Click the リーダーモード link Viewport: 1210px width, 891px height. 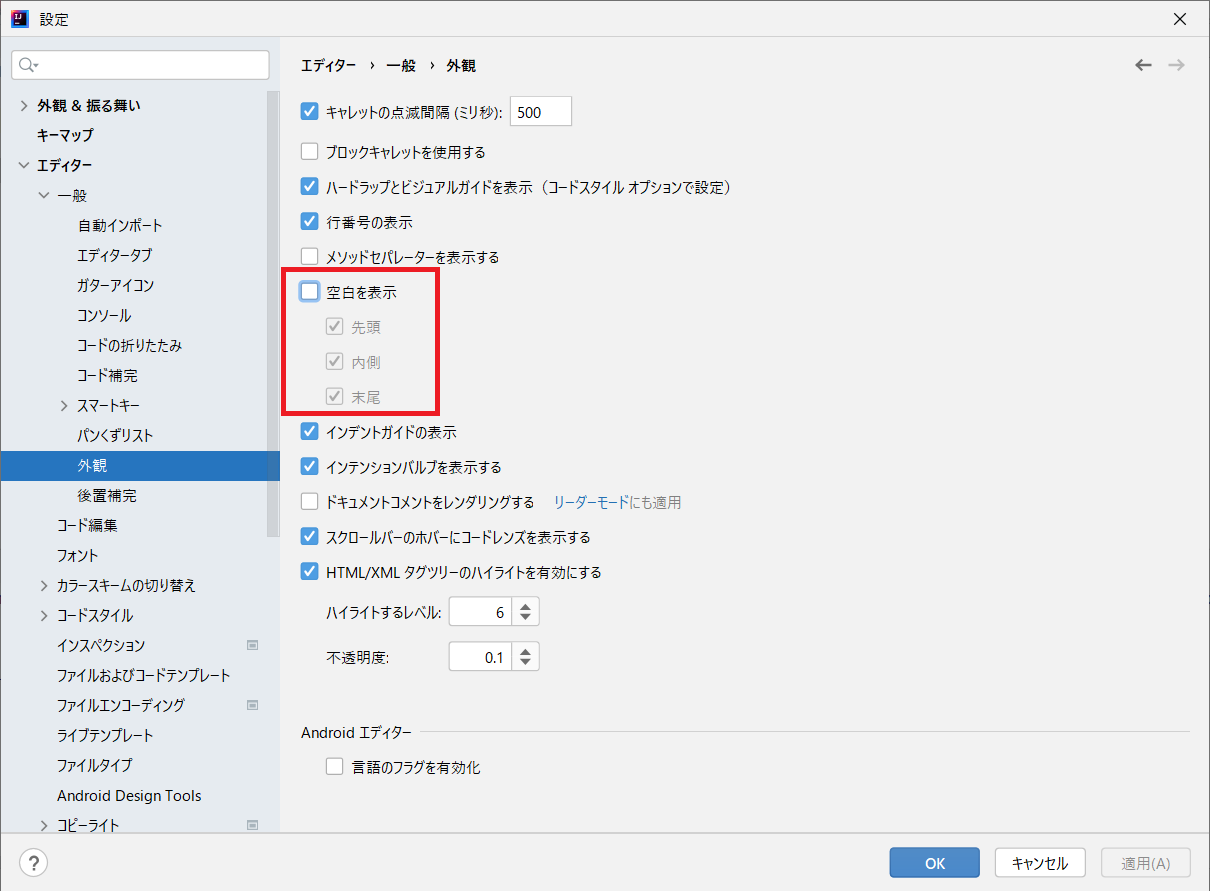click(592, 502)
